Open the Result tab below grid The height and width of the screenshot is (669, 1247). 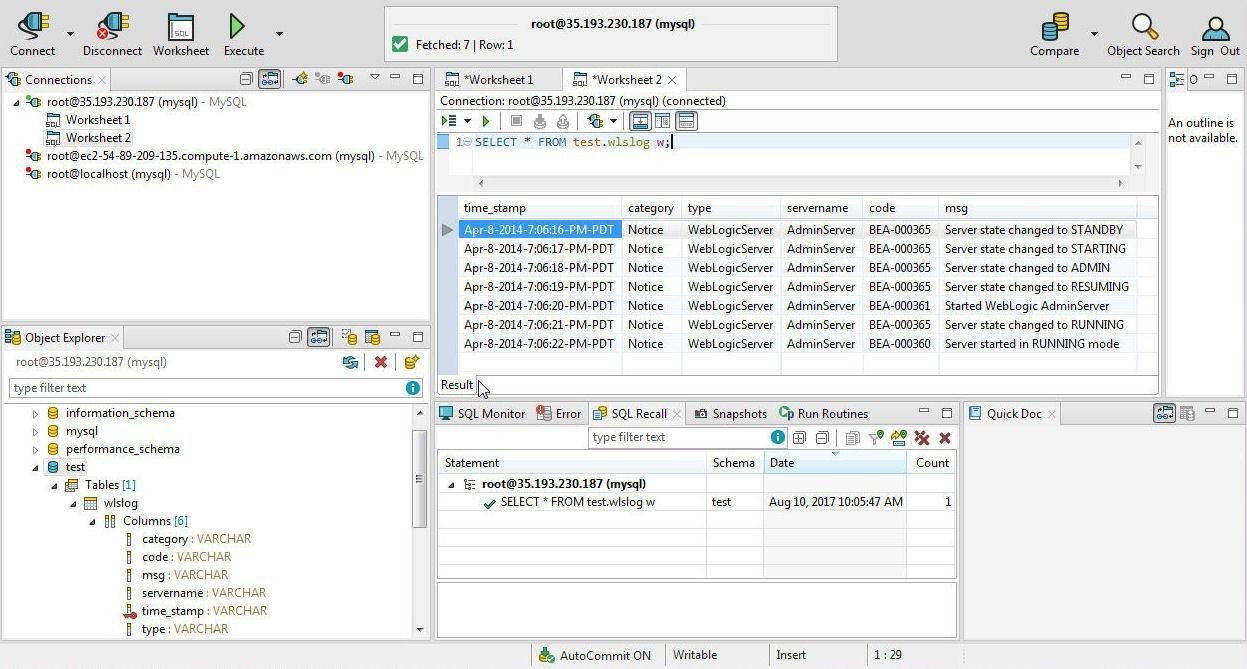(457, 385)
